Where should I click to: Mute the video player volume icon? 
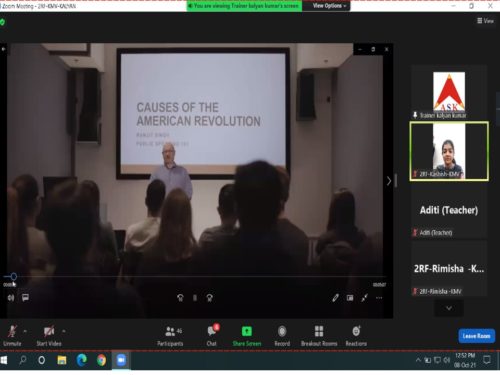coord(11,297)
